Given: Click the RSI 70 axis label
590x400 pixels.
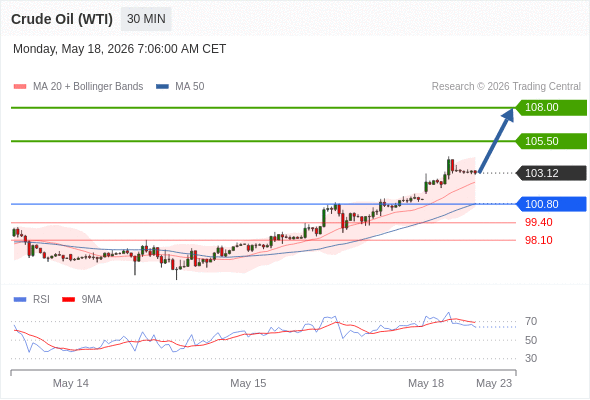Looking at the screenshot, I should click(x=531, y=321).
